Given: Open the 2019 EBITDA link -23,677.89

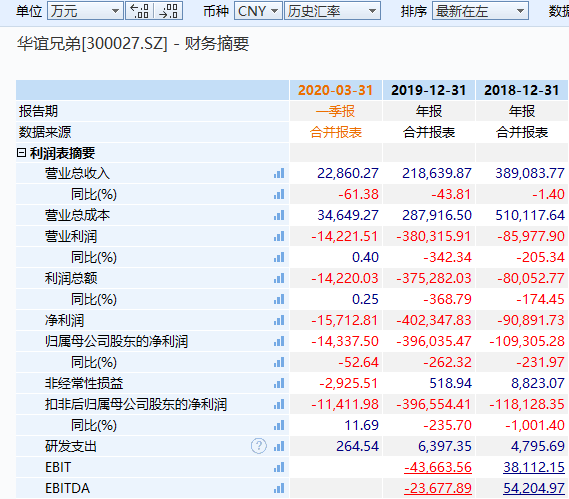Looking at the screenshot, I should coord(438,488).
